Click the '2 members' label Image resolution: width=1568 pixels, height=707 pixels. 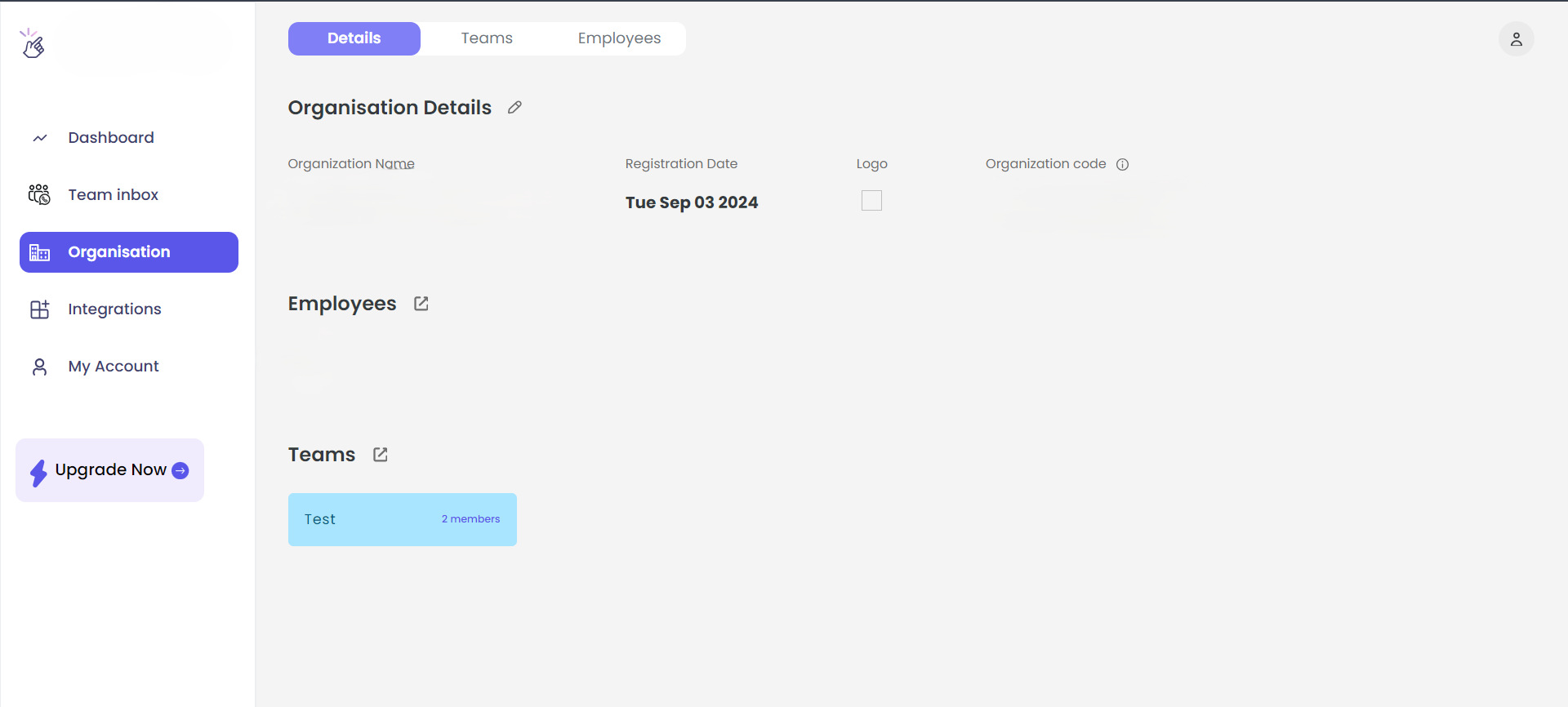[x=470, y=519]
